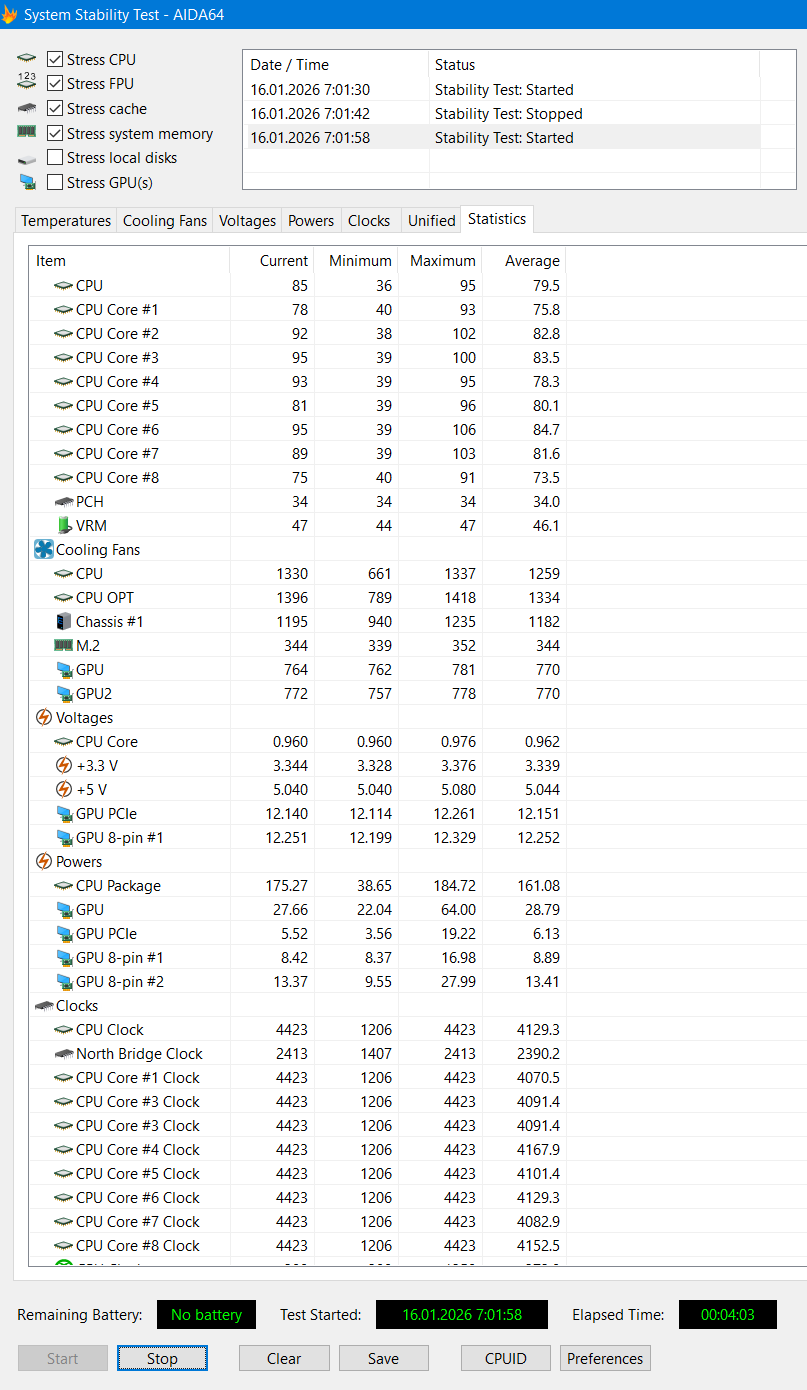Click the Average column header
The width and height of the screenshot is (807, 1390).
click(524, 260)
